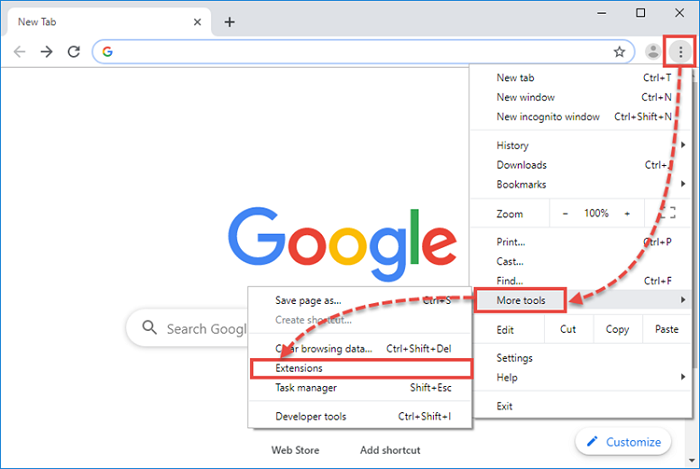This screenshot has height=469, width=700.
Task: Click the magnifier icon in search box
Action: [150, 328]
